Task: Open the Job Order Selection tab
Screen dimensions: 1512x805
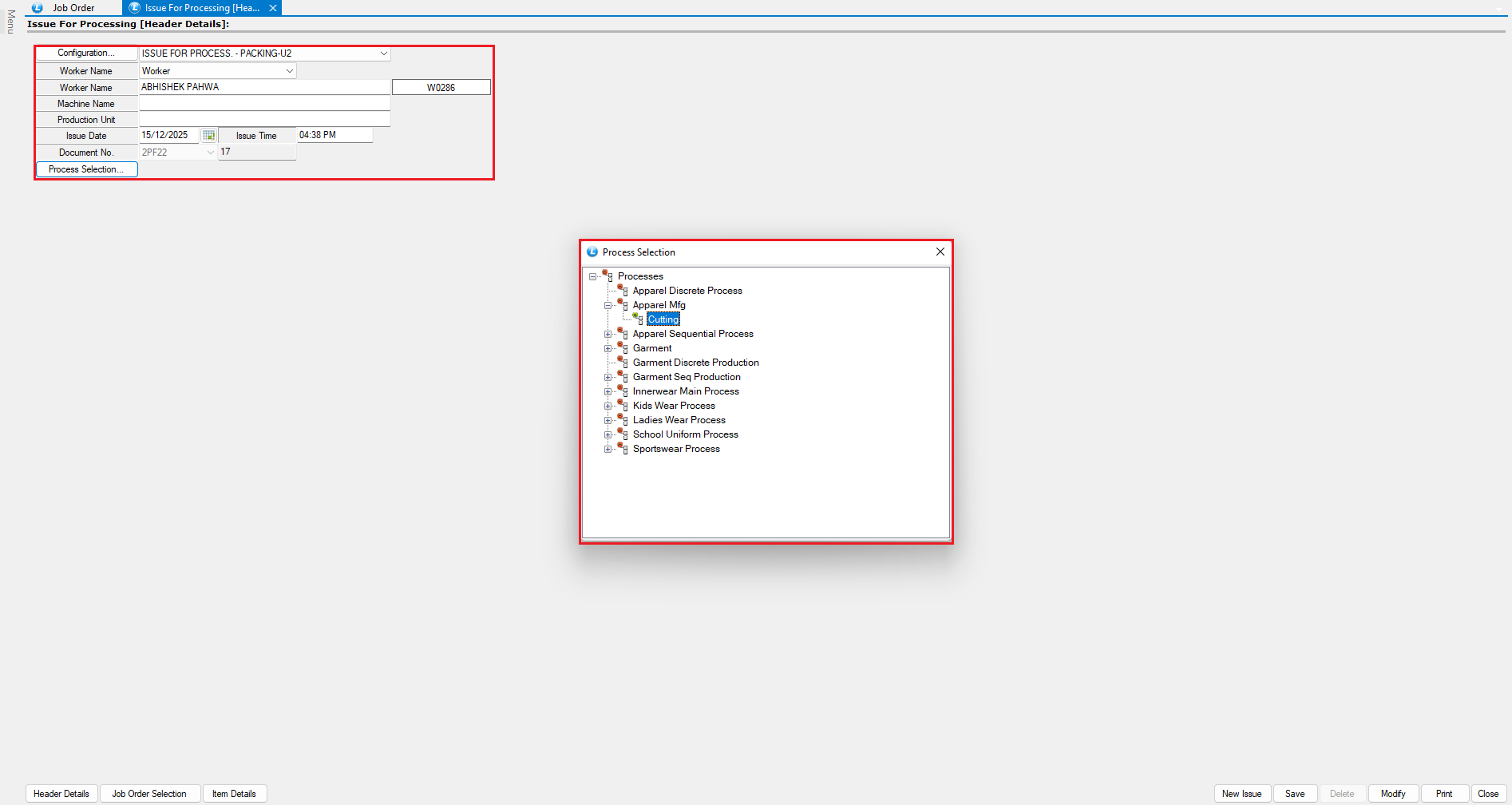Action: (x=149, y=794)
